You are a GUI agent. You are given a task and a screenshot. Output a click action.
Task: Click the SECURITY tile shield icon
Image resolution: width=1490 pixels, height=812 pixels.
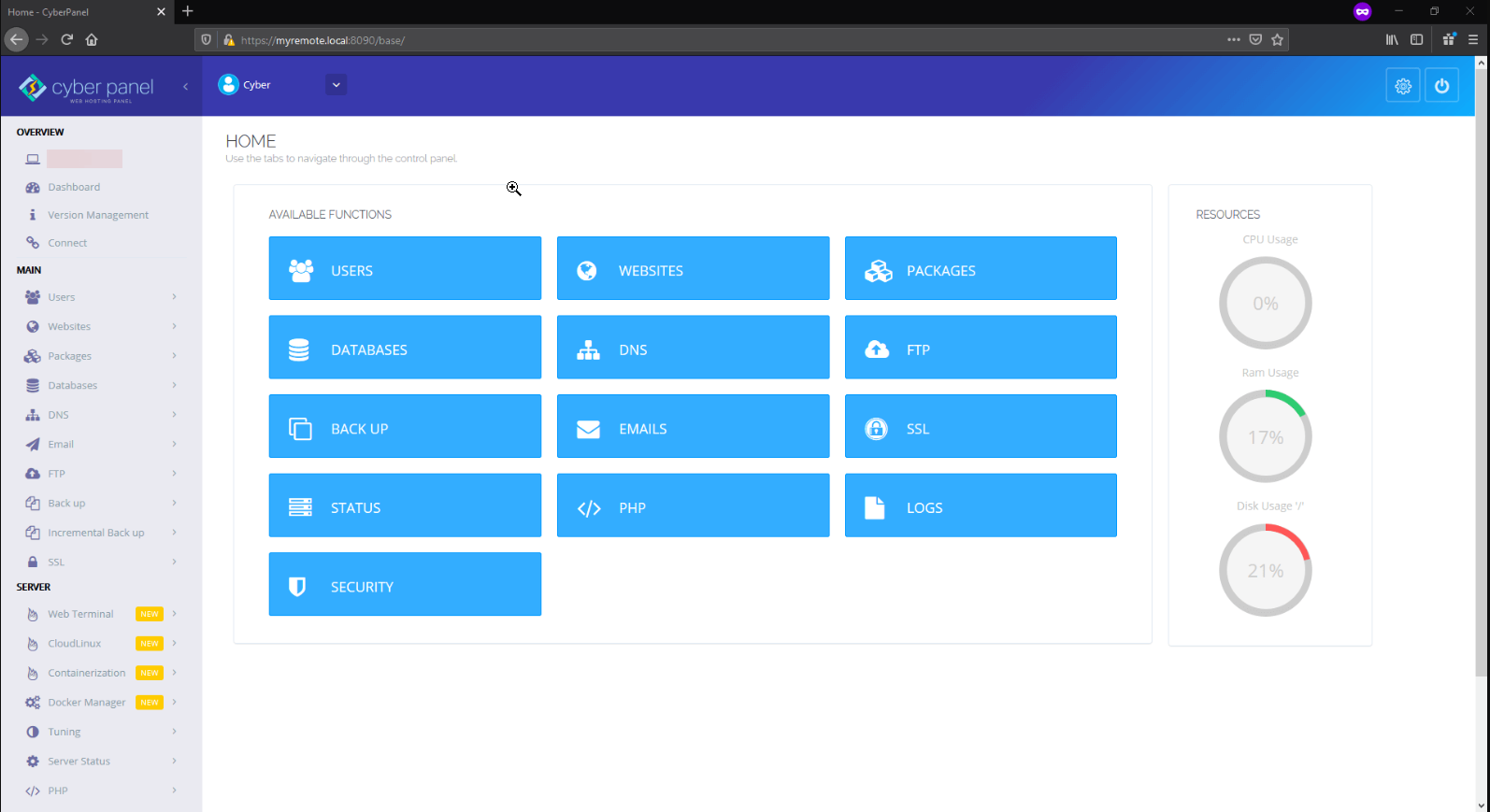[297, 587]
